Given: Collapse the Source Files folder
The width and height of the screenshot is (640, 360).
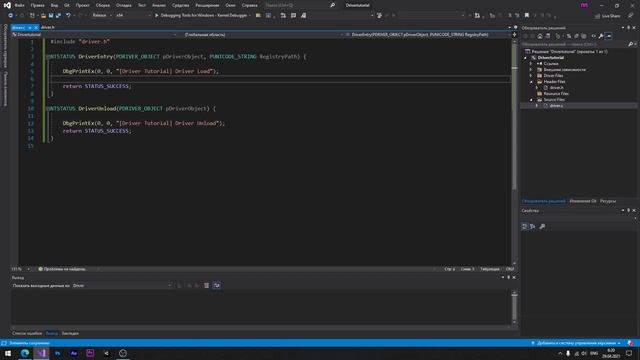Looking at the screenshot, I should (x=531, y=100).
